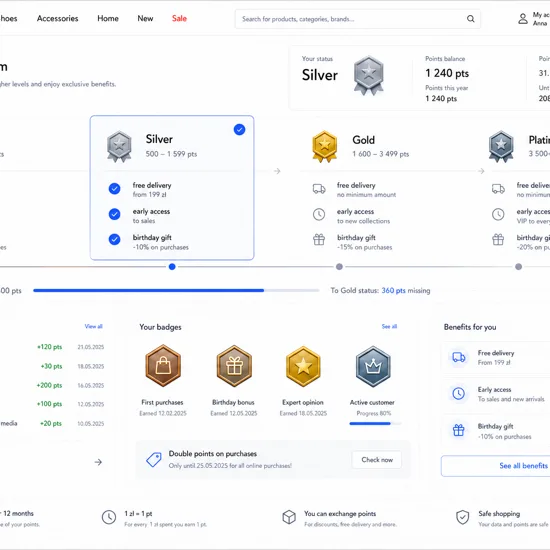The image size is (550, 550).
Task: Toggle Silver free delivery checkmark
Action: coord(114,189)
